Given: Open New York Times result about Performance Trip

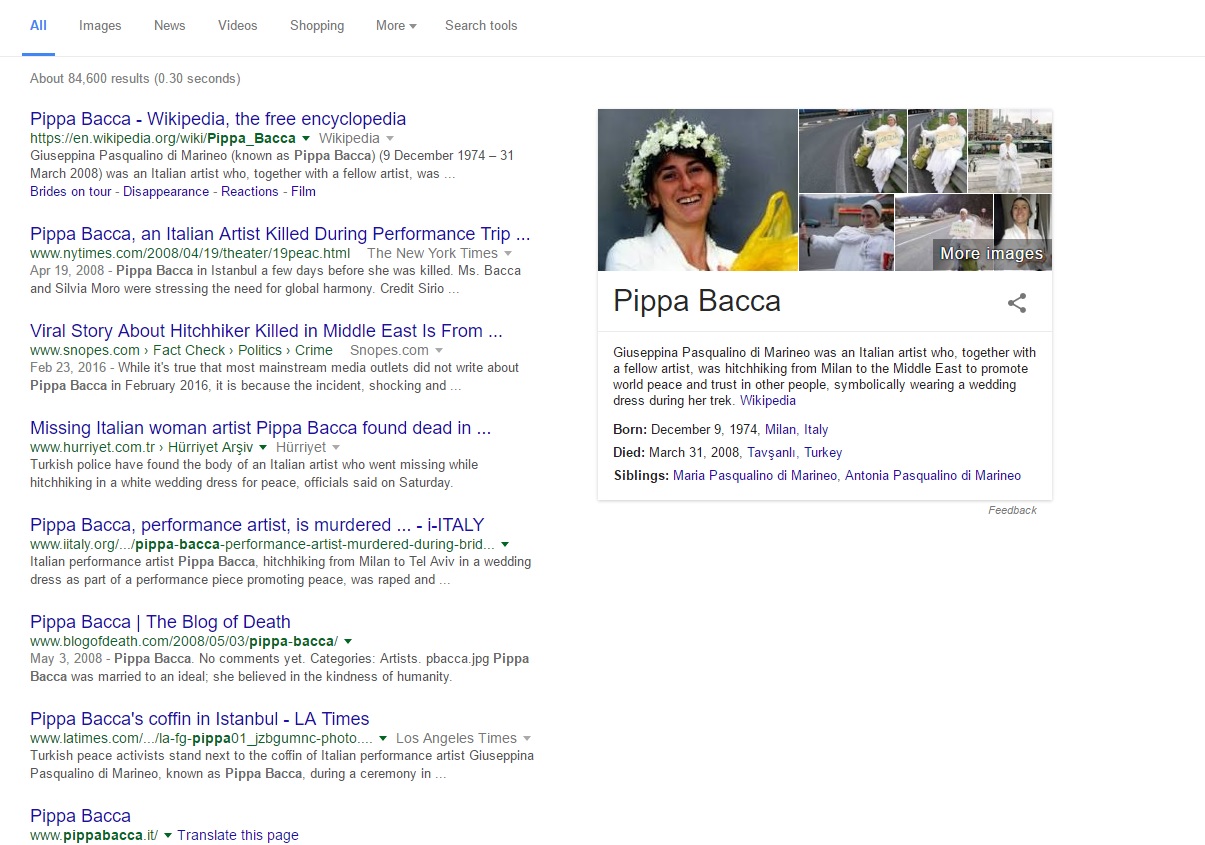Looking at the screenshot, I should click(x=280, y=234).
